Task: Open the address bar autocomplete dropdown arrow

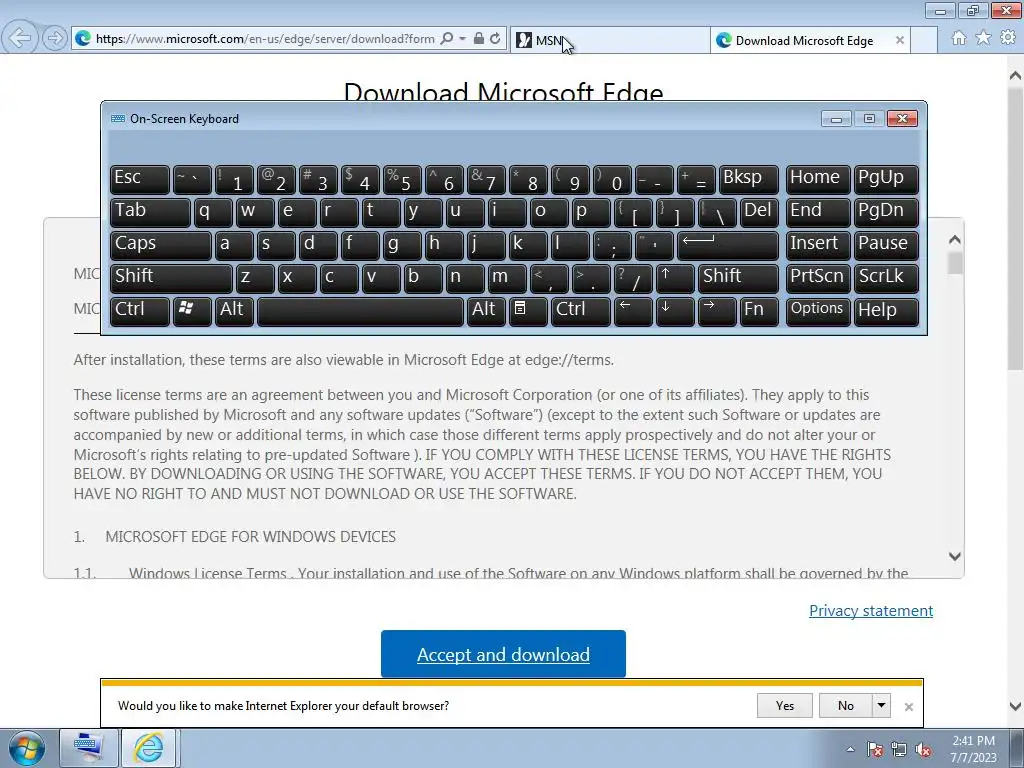Action: pyautogui.click(x=462, y=39)
